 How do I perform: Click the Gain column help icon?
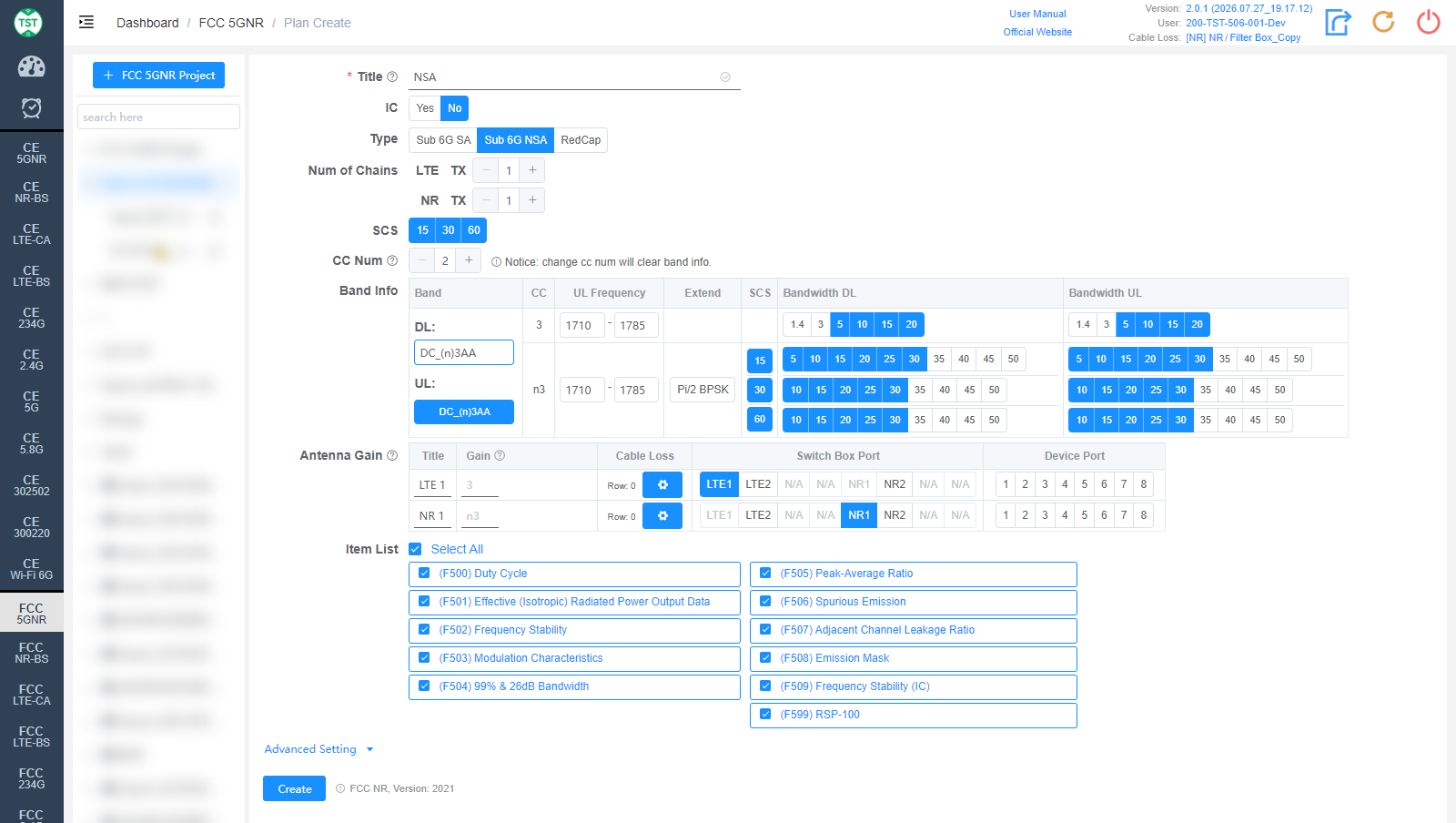[500, 456]
